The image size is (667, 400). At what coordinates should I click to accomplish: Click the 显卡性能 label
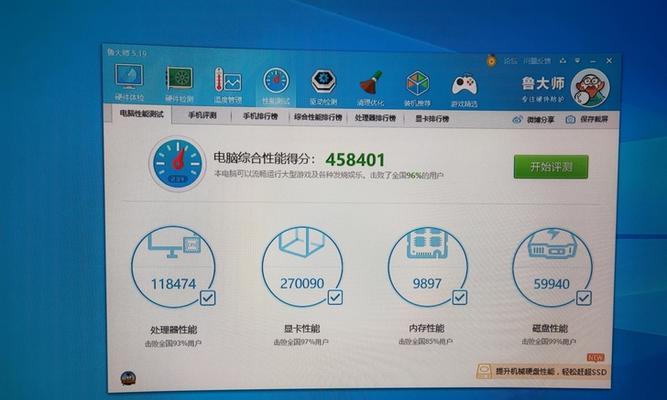302,329
